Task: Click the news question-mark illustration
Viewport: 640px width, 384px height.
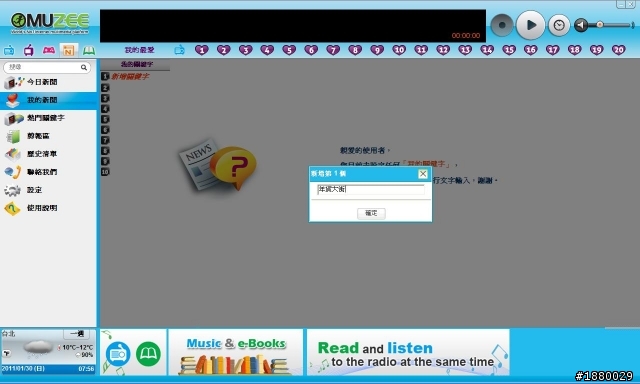Action: point(218,165)
